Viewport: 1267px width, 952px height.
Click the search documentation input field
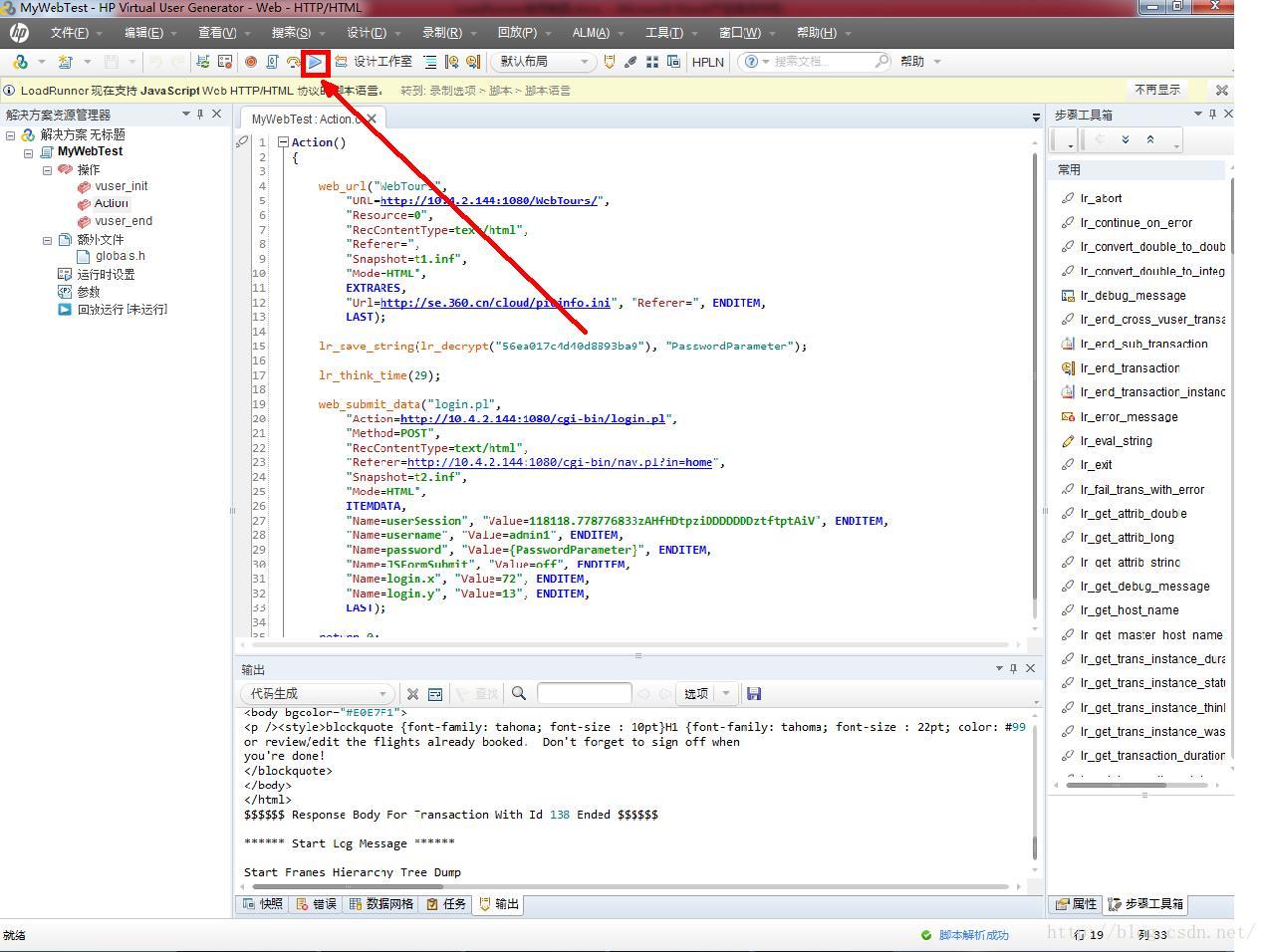click(x=824, y=62)
